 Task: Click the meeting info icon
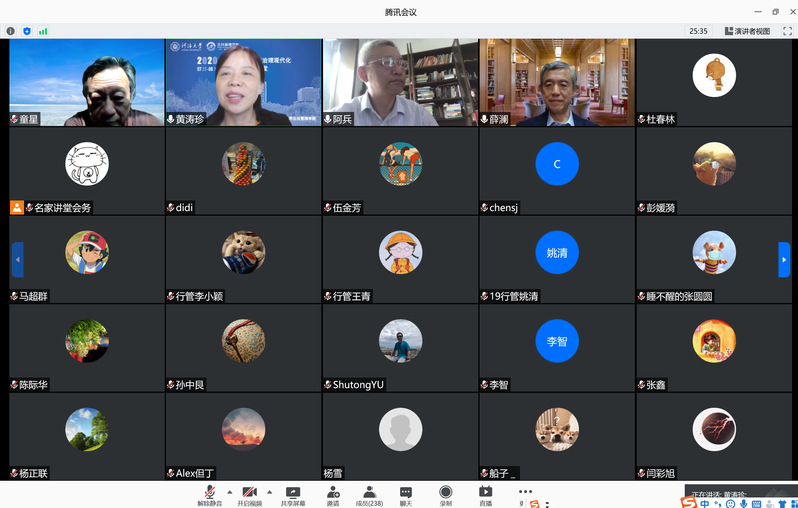point(11,31)
